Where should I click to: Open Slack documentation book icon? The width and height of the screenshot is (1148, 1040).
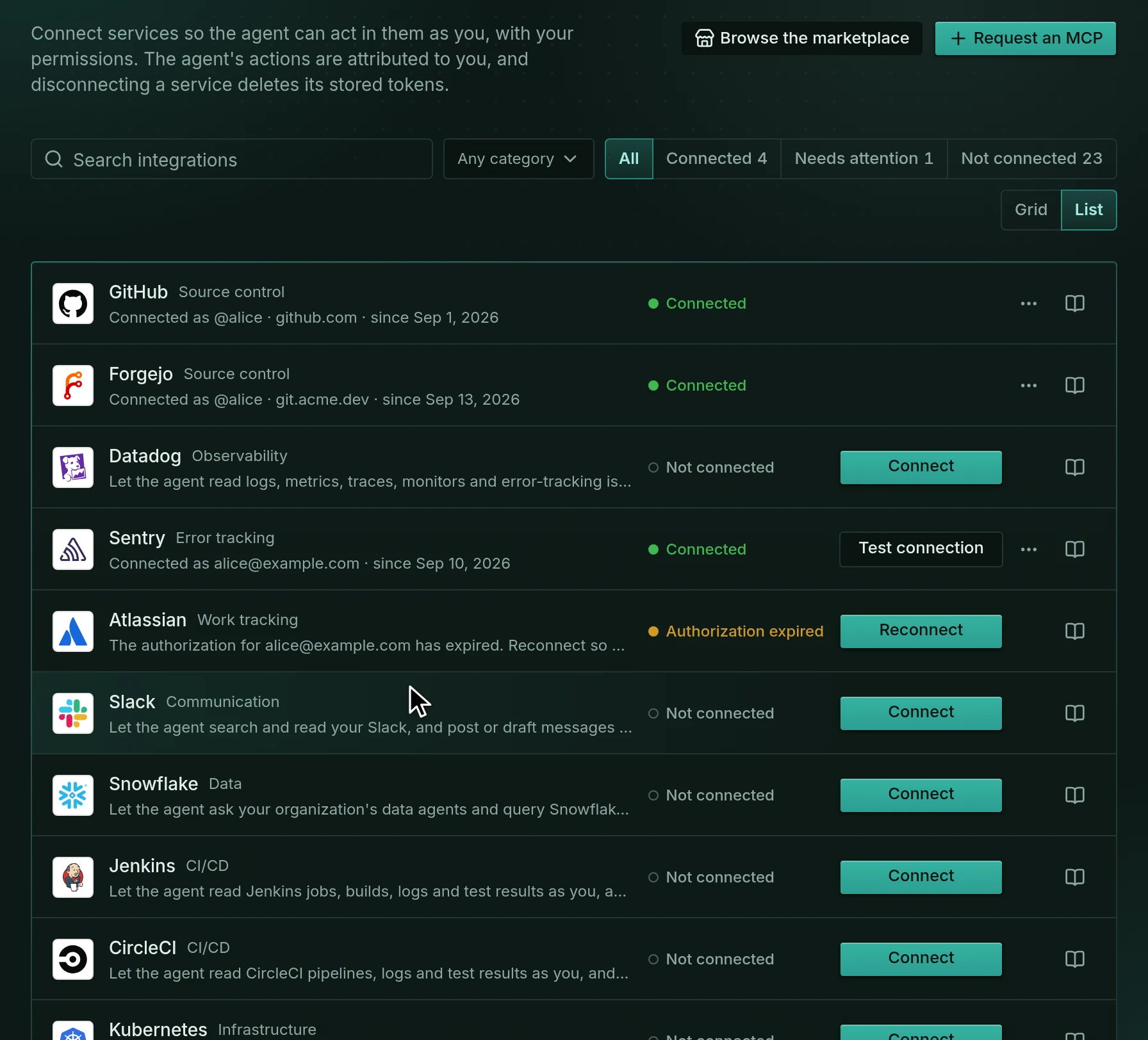pyautogui.click(x=1074, y=713)
